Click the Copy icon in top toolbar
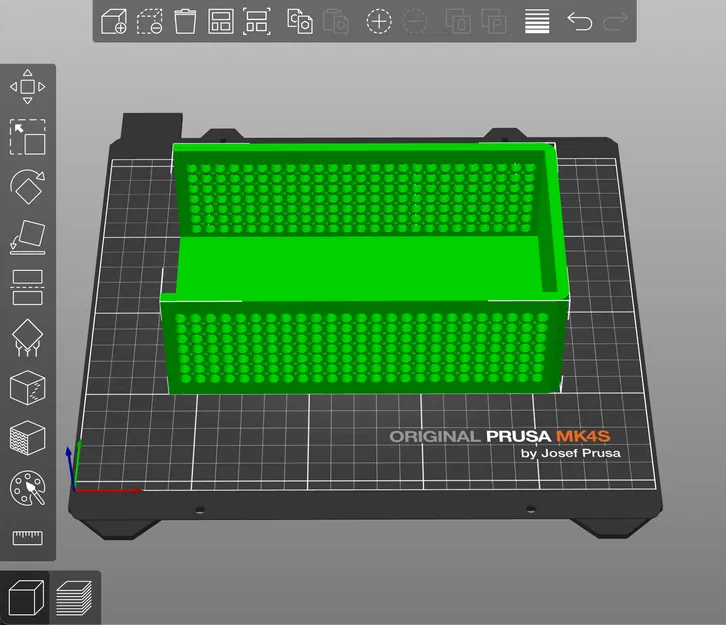The image size is (726, 625). pos(300,21)
